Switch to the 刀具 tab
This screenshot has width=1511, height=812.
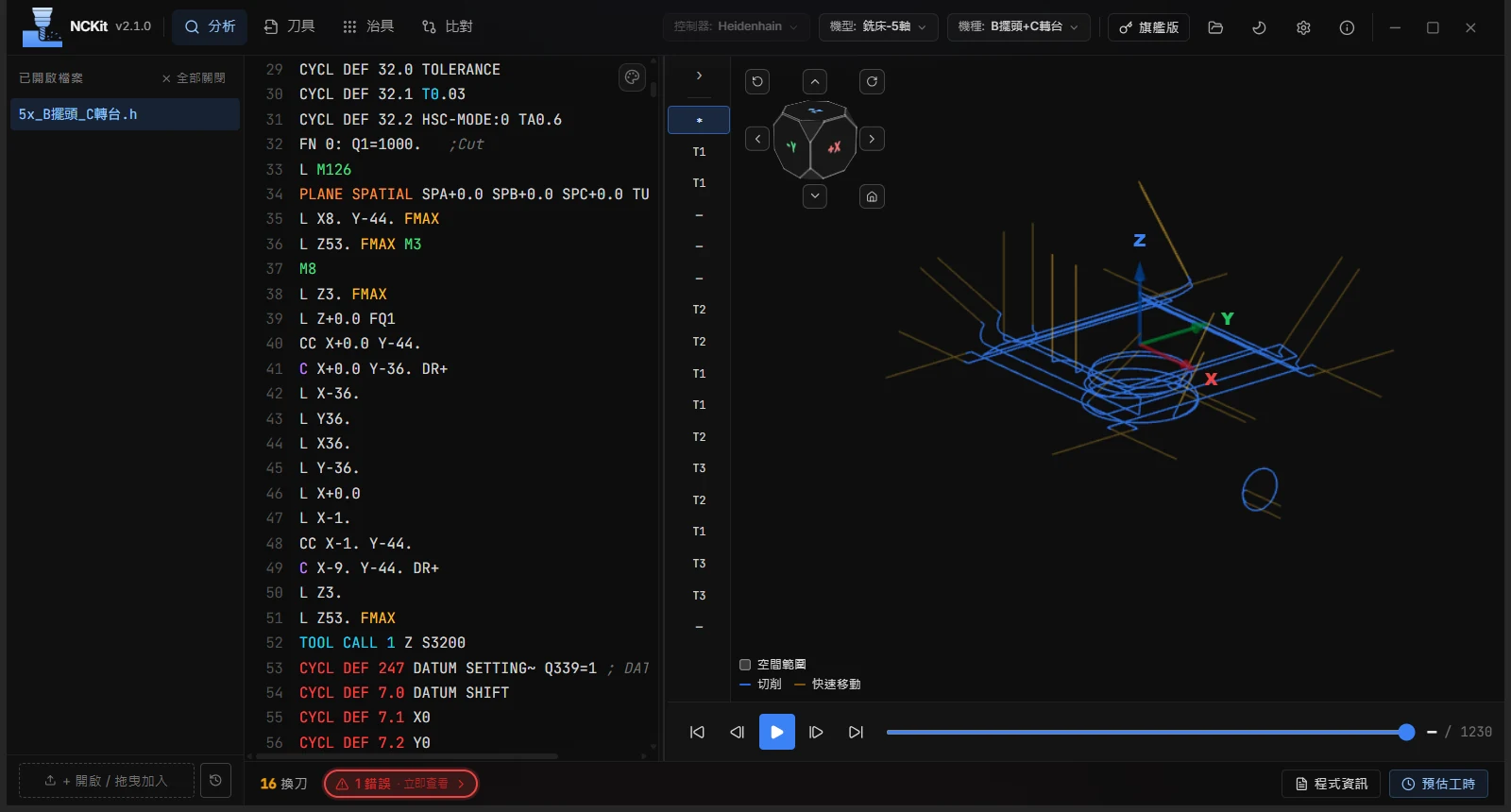[x=289, y=26]
